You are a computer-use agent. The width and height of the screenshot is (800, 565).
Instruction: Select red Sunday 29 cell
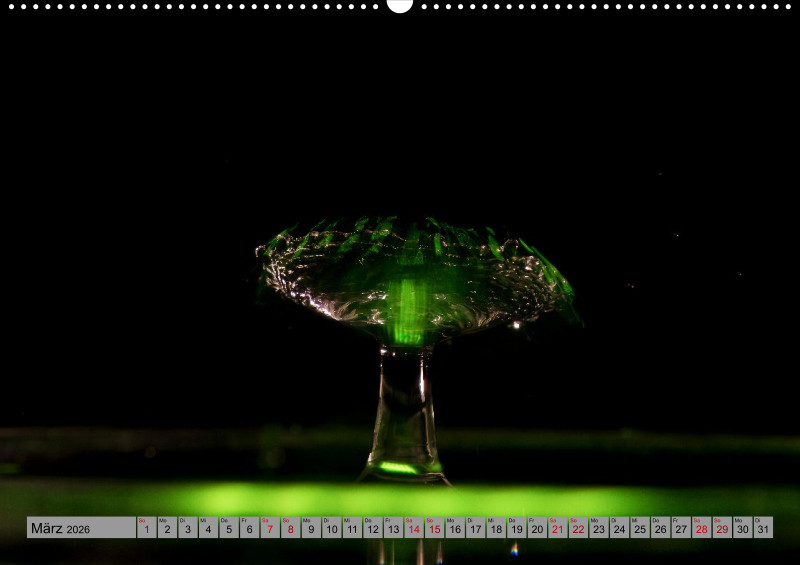722,528
